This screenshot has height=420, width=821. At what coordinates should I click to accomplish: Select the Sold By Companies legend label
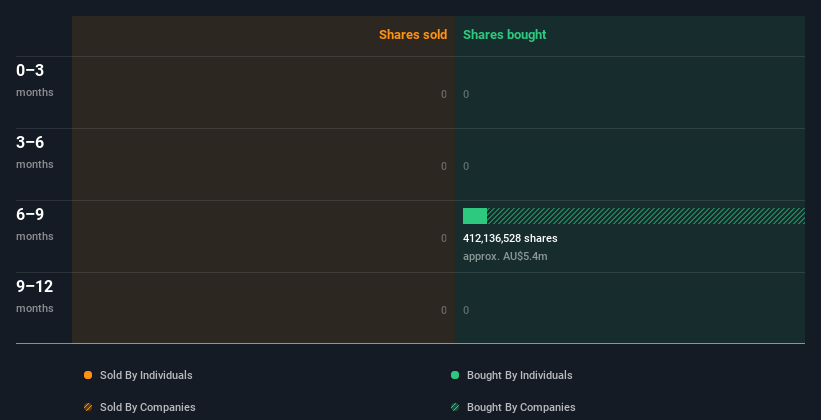point(148,407)
